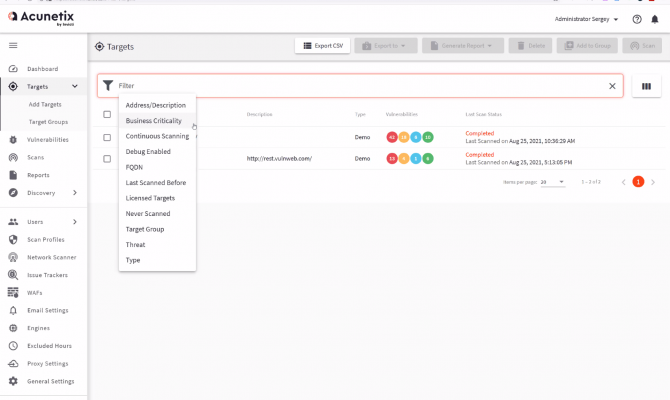Click blue low-severity badge in first target row
Viewport: 670px width, 400px height.
tap(416, 137)
